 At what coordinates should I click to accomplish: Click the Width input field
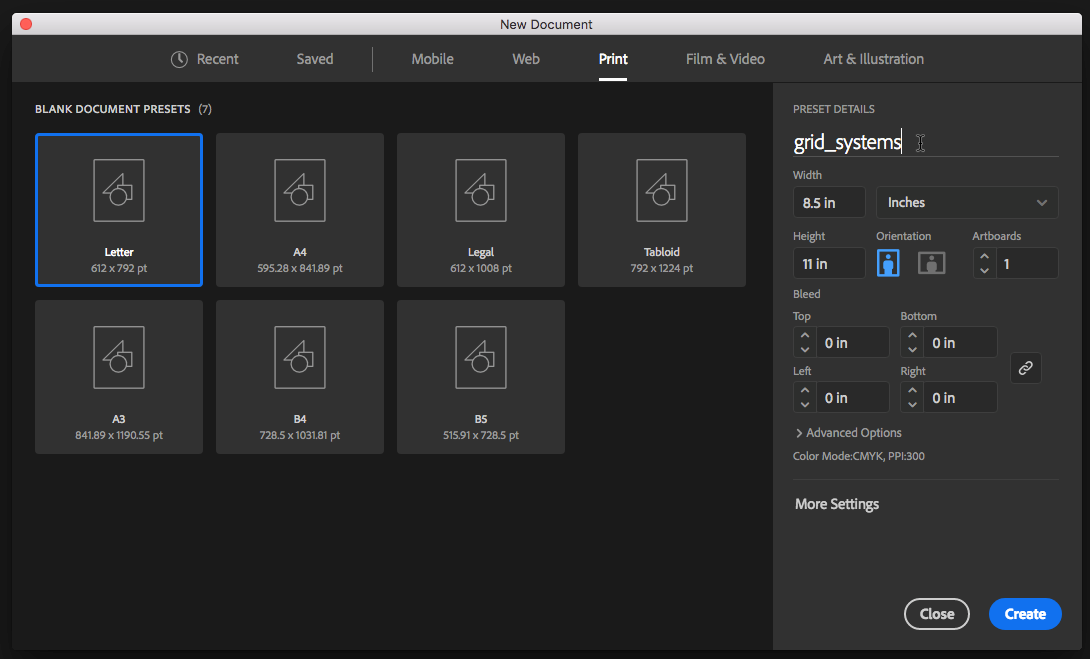(829, 202)
